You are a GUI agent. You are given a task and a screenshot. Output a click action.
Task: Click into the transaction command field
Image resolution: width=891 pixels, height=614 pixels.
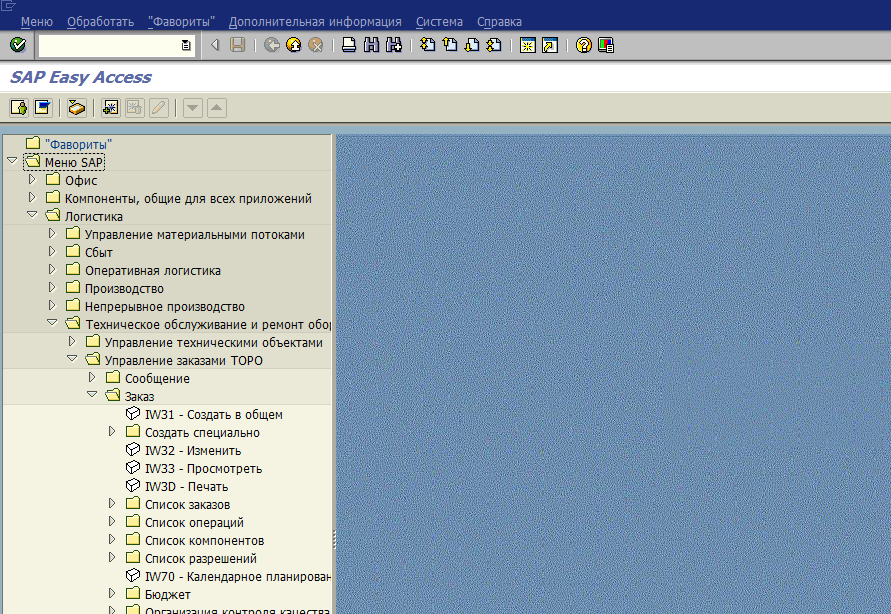(110, 45)
